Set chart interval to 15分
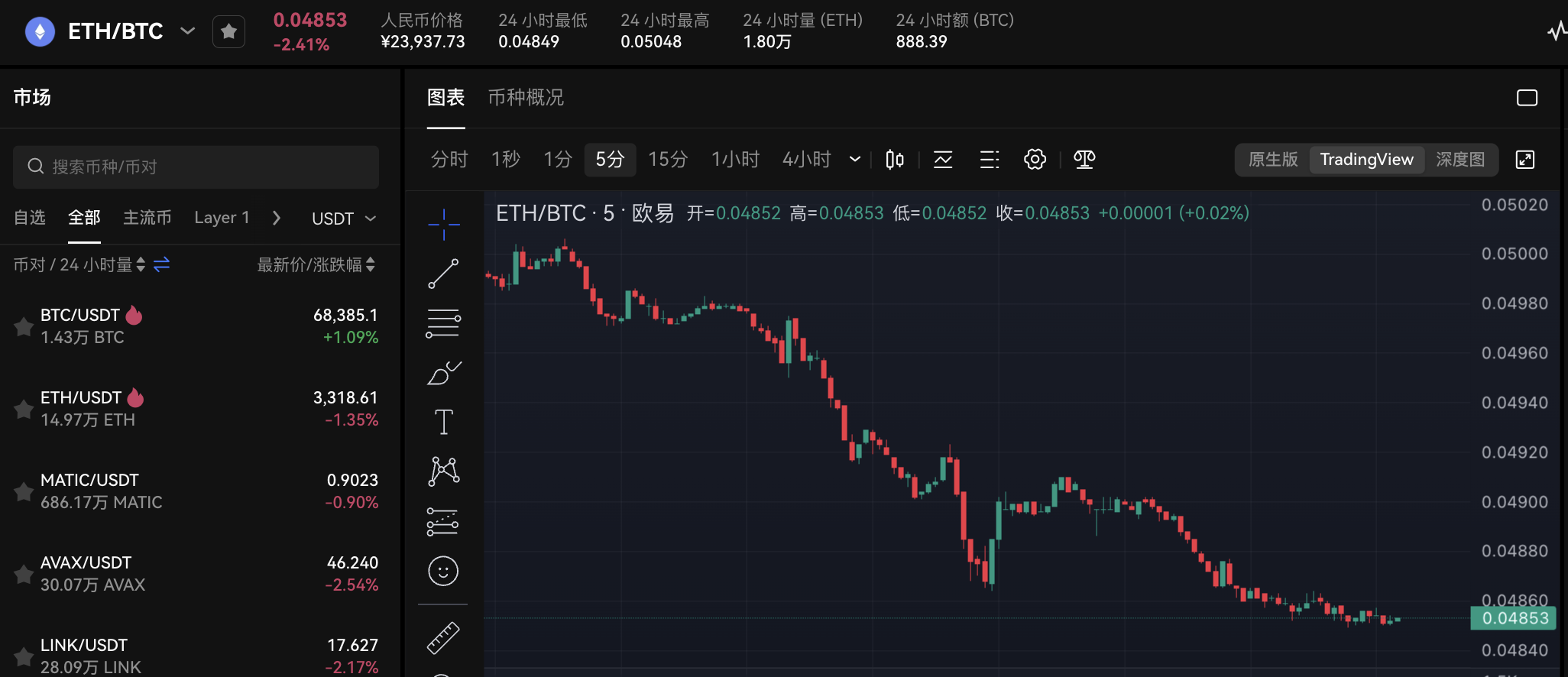 (x=667, y=160)
